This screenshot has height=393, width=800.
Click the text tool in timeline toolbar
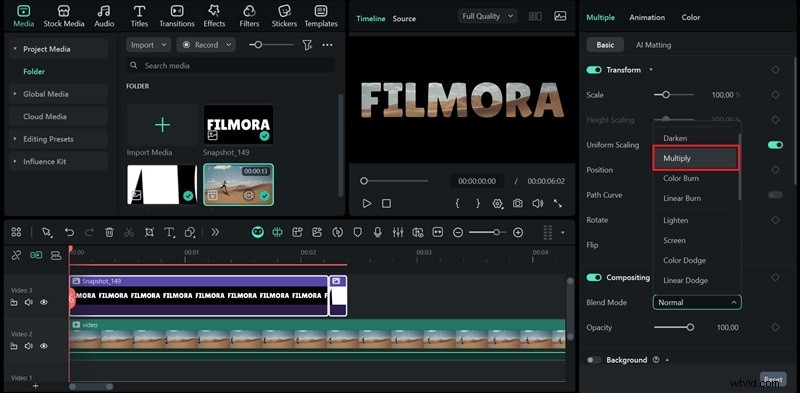[169, 232]
